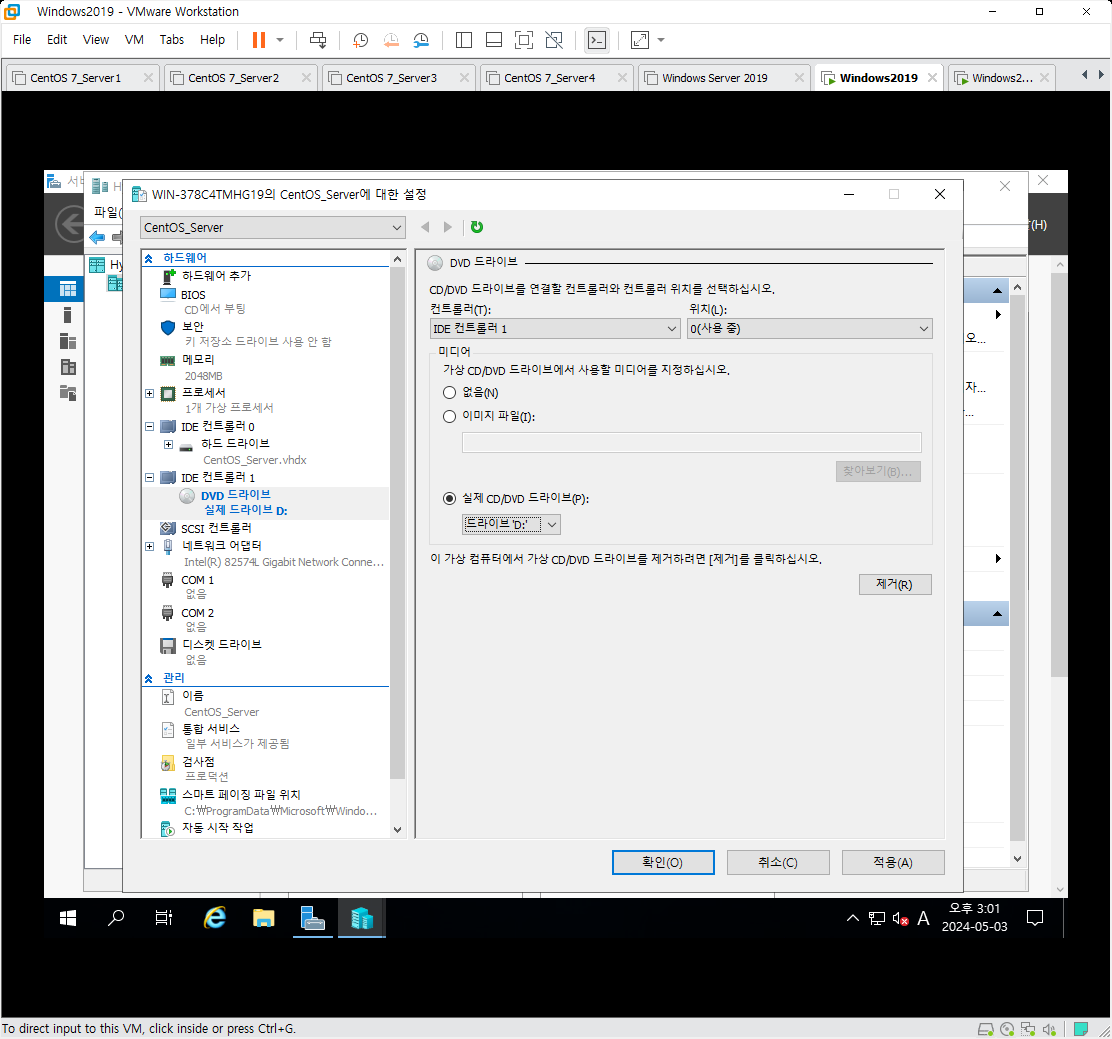Collapse the IDE 컨트롤러 1 node

150,478
